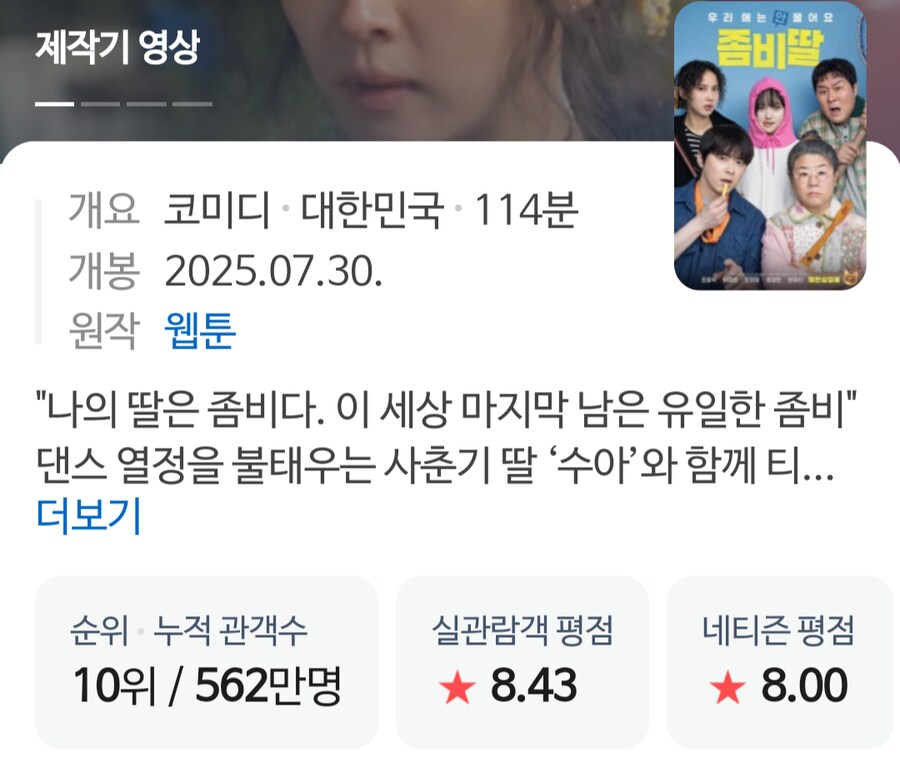Click the red star beside 8.43
The width and height of the screenshot is (900, 768).
click(x=457, y=686)
